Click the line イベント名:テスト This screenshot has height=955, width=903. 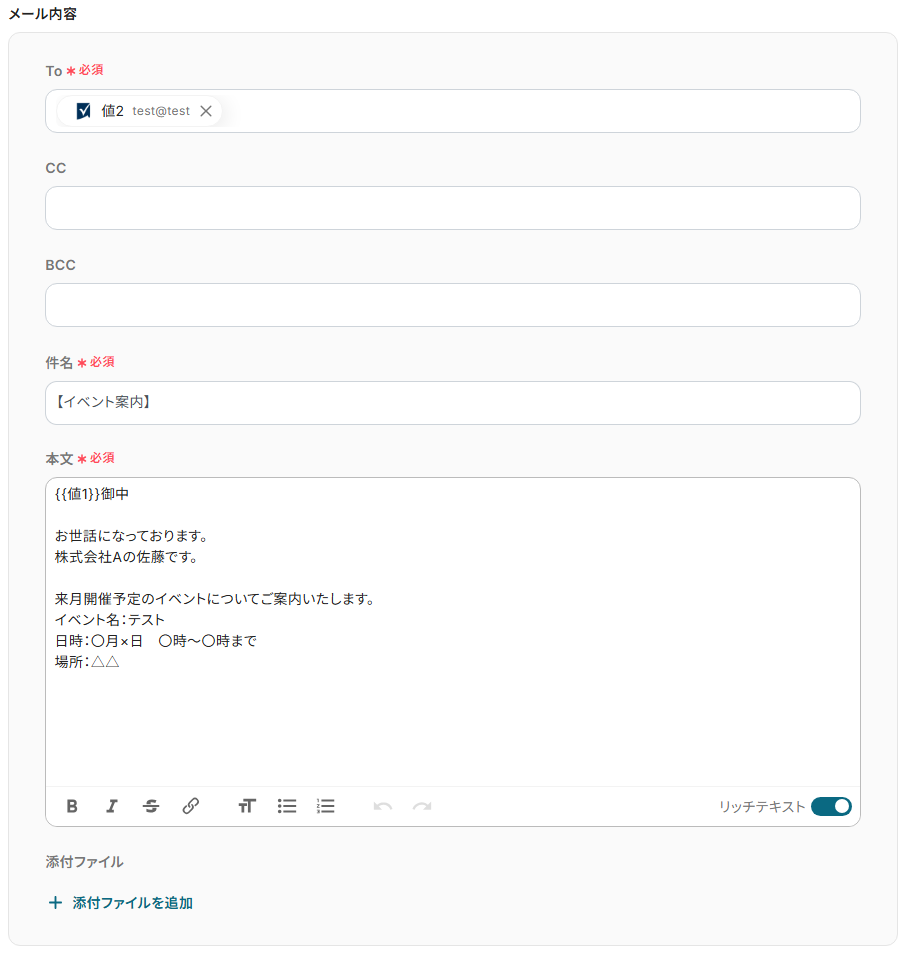pyautogui.click(x=110, y=620)
